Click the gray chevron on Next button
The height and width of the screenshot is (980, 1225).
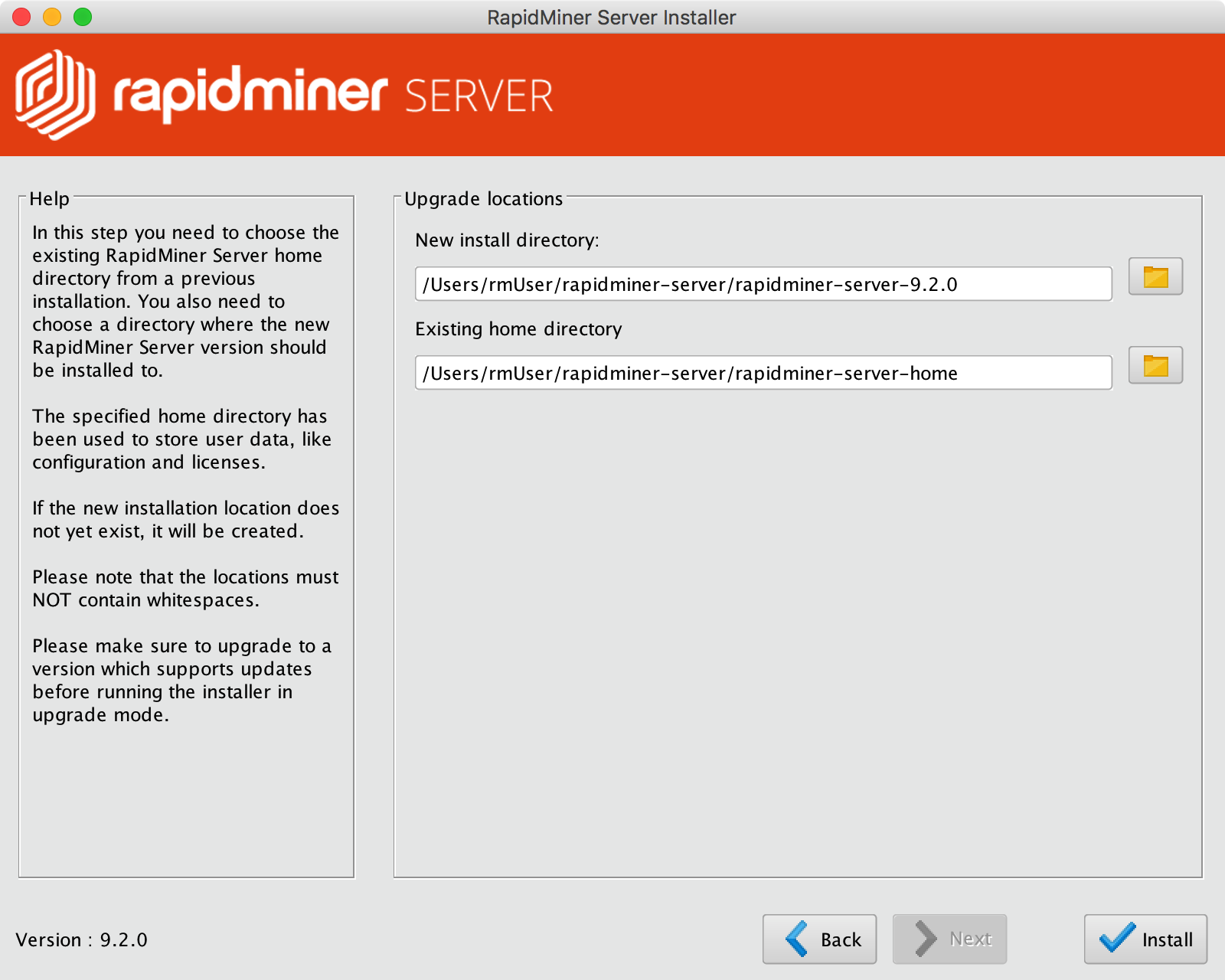click(926, 939)
